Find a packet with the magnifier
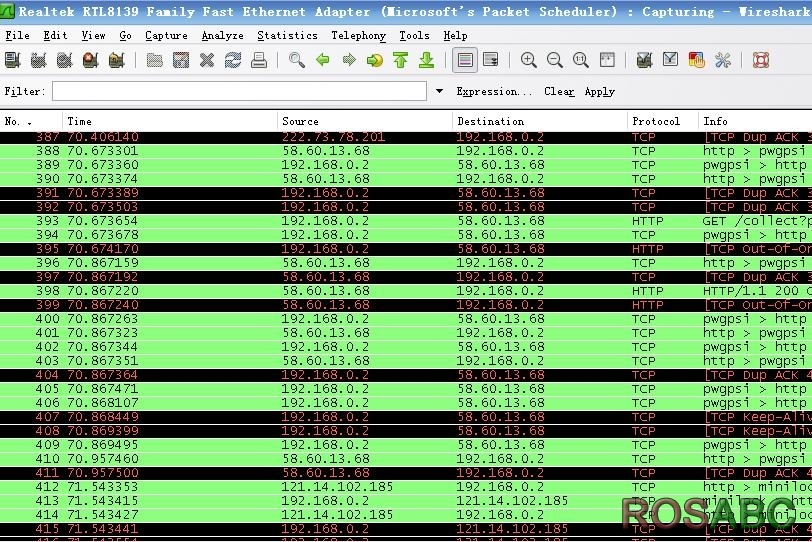The width and height of the screenshot is (812, 542). 297,60
